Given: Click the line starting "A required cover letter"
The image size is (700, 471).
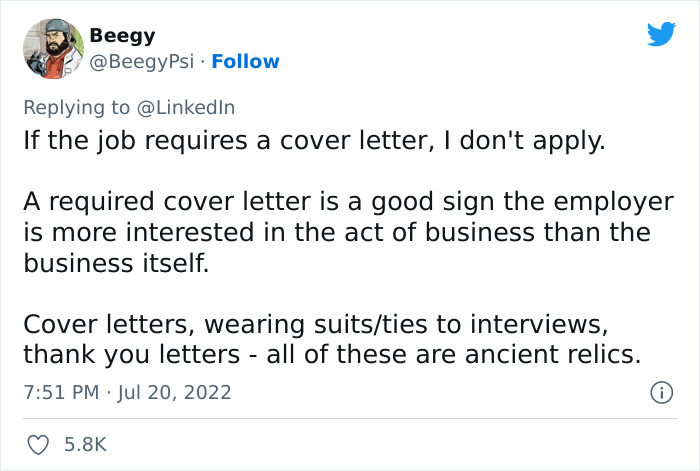Looking at the screenshot, I should 348,203.
